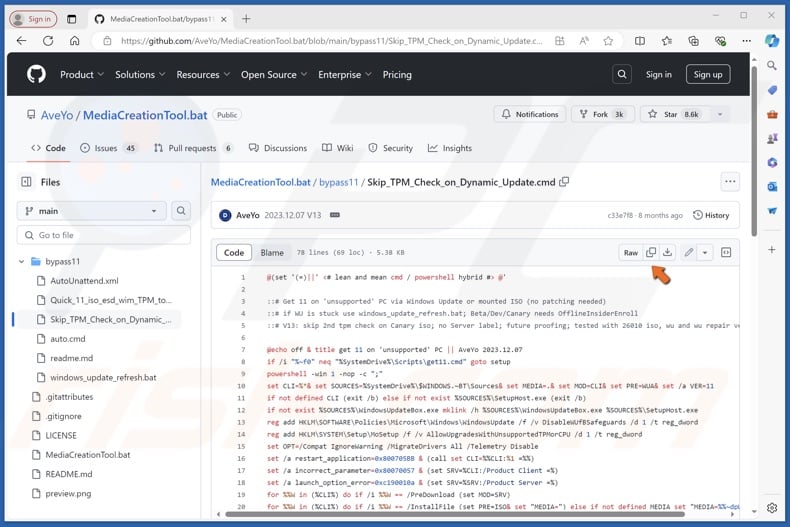Open the symbols panel icon
The height and width of the screenshot is (527, 790).
pos(726,253)
